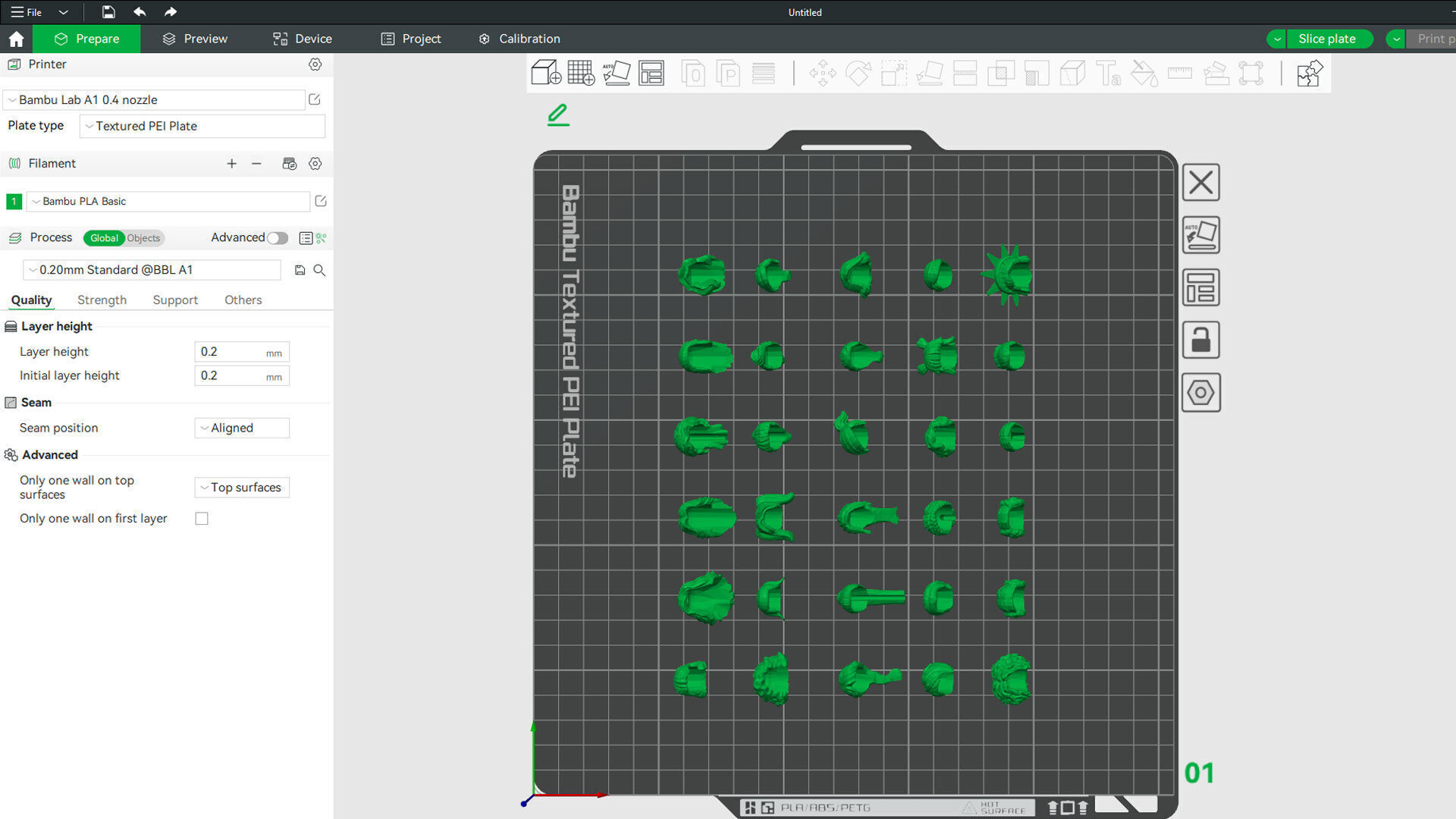Open the Calibration menu
The width and height of the screenshot is (1456, 819).
pos(519,39)
